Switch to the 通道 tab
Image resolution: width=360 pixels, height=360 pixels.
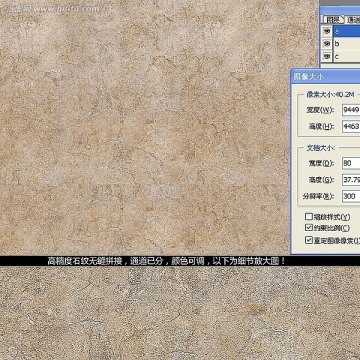[353, 20]
